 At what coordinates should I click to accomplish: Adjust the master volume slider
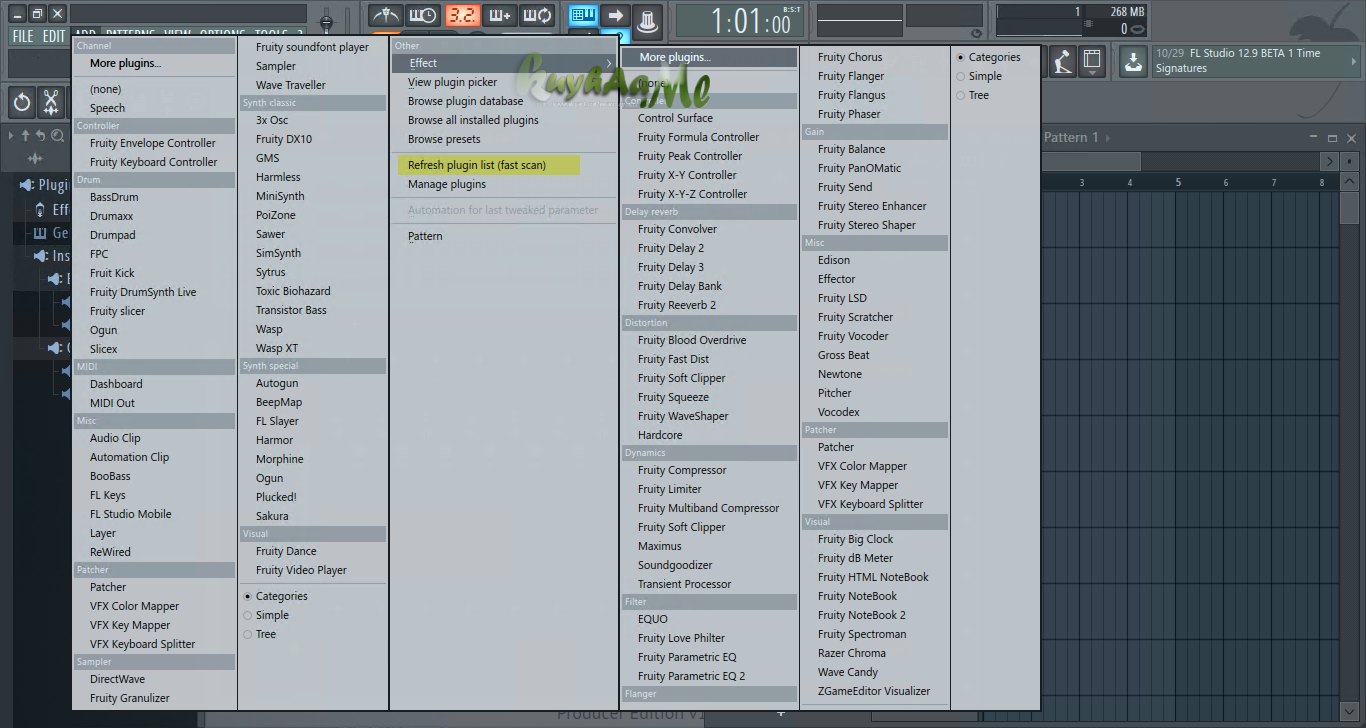326,21
